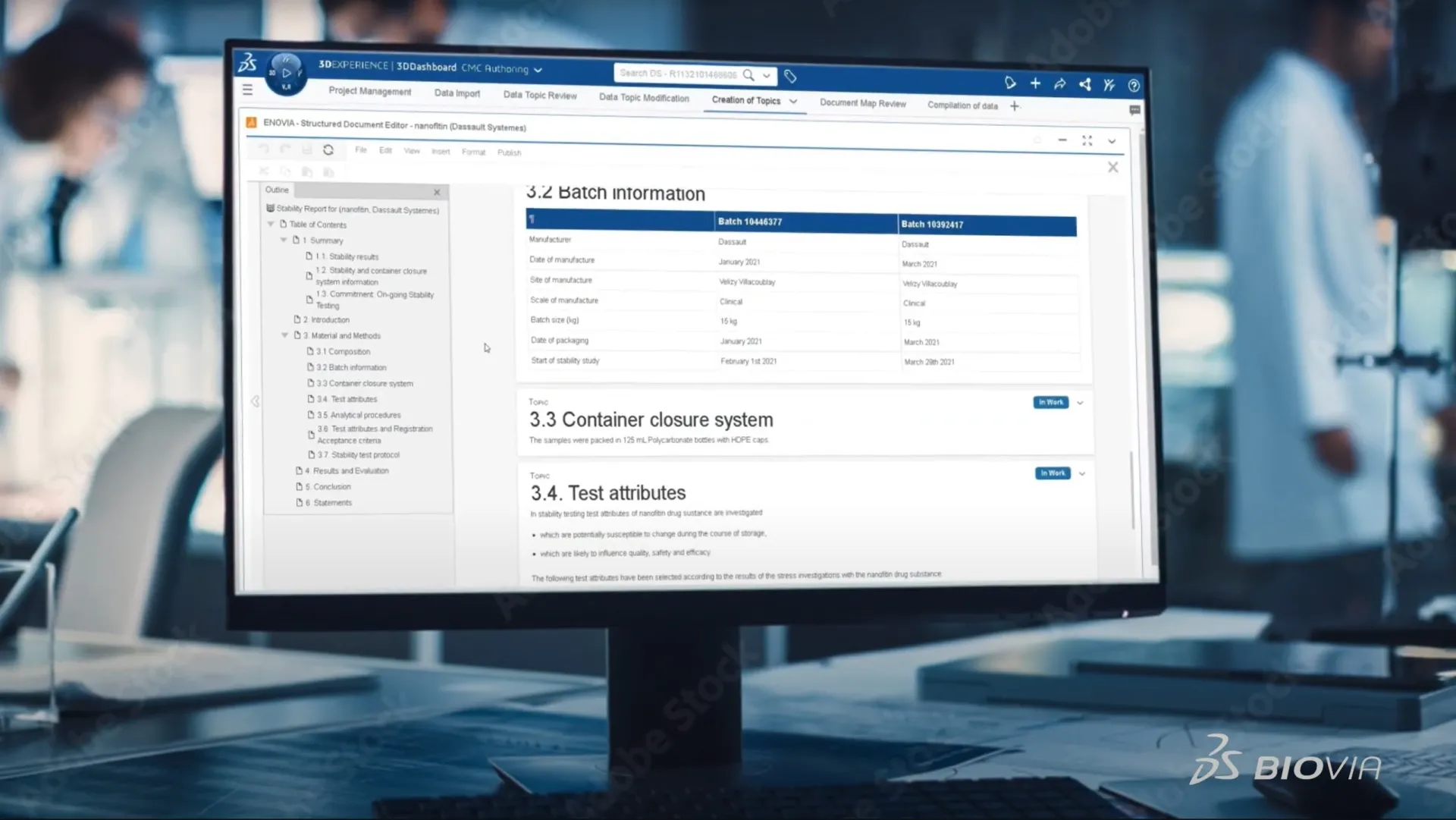The width and height of the screenshot is (1456, 820).
Task: Open the Creation of Topics tab dropdown
Action: [793, 101]
